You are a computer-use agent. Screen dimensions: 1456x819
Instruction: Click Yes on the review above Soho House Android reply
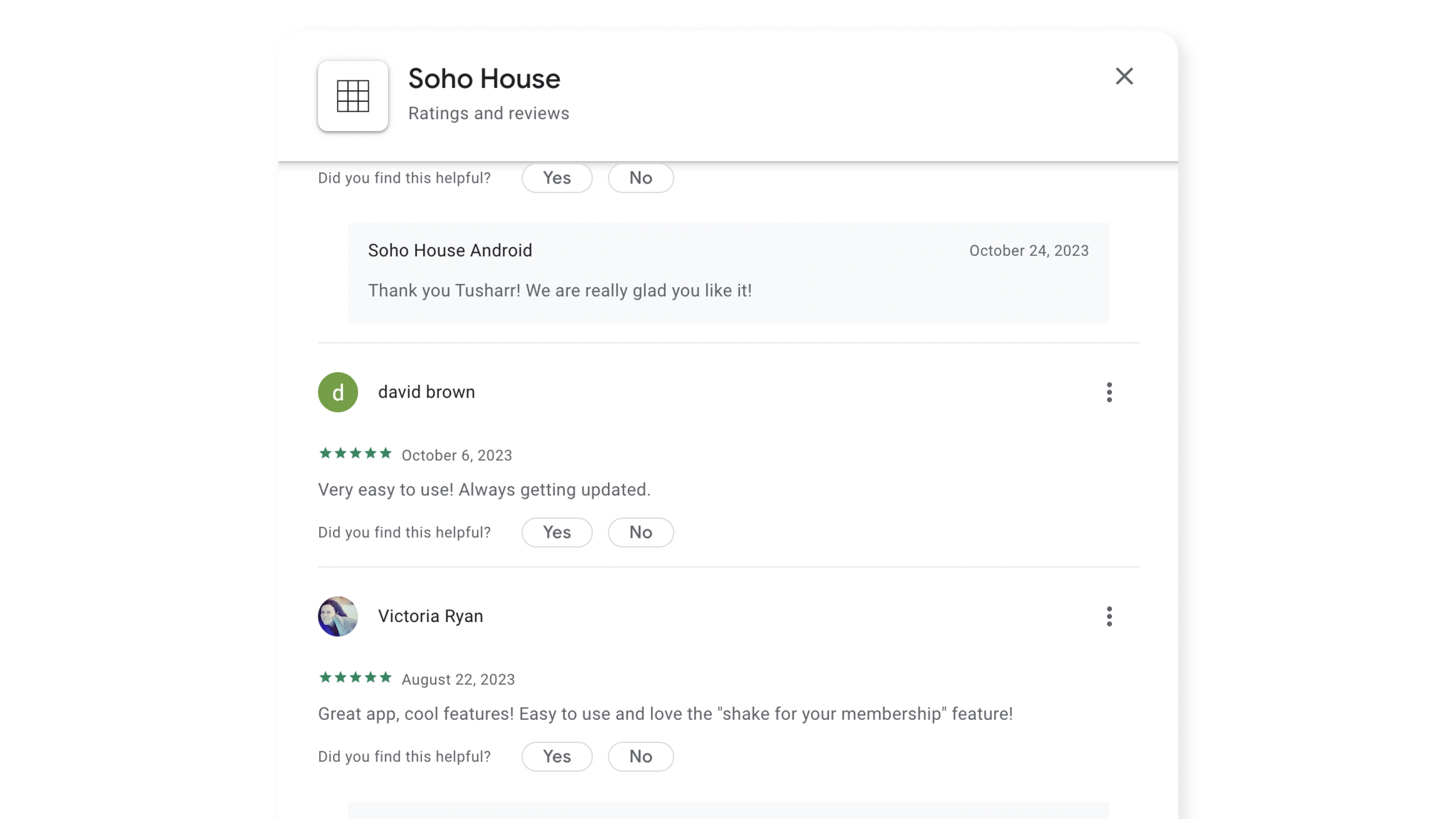(557, 178)
